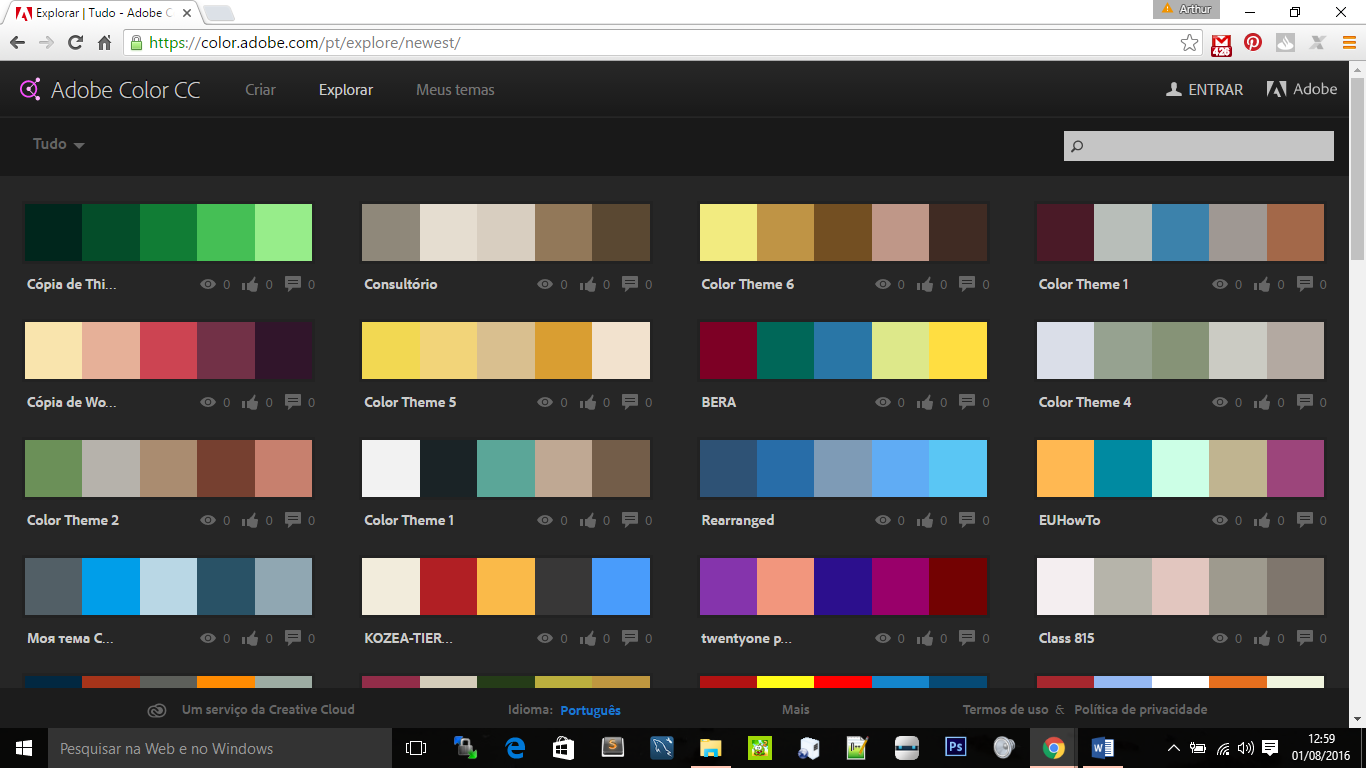This screenshot has width=1366, height=768.
Task: Click the magnifier icon in the search box
Action: click(x=1077, y=145)
